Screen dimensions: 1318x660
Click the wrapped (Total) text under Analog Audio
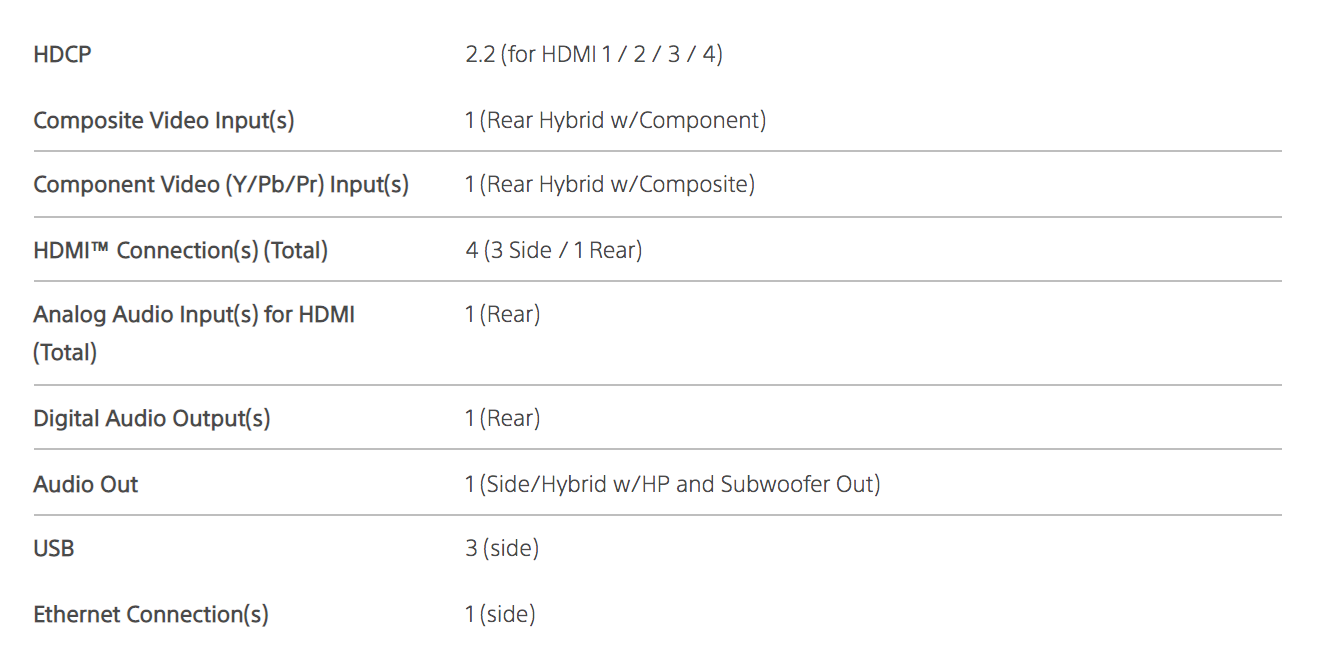click(x=65, y=352)
